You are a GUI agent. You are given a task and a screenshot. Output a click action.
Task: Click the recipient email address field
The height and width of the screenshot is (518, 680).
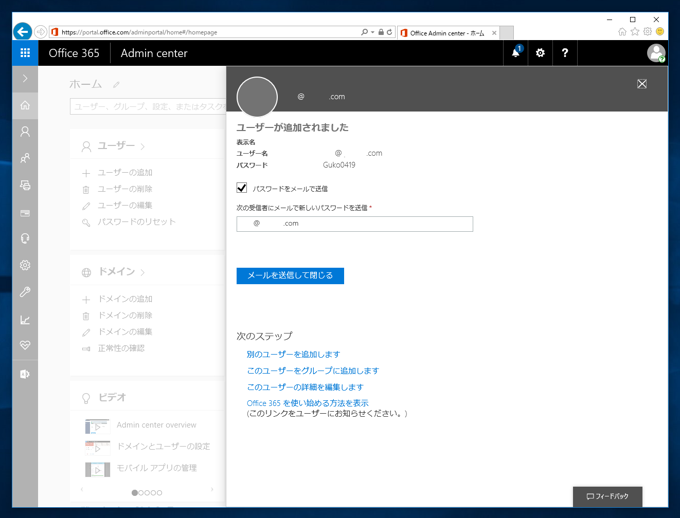[354, 224]
